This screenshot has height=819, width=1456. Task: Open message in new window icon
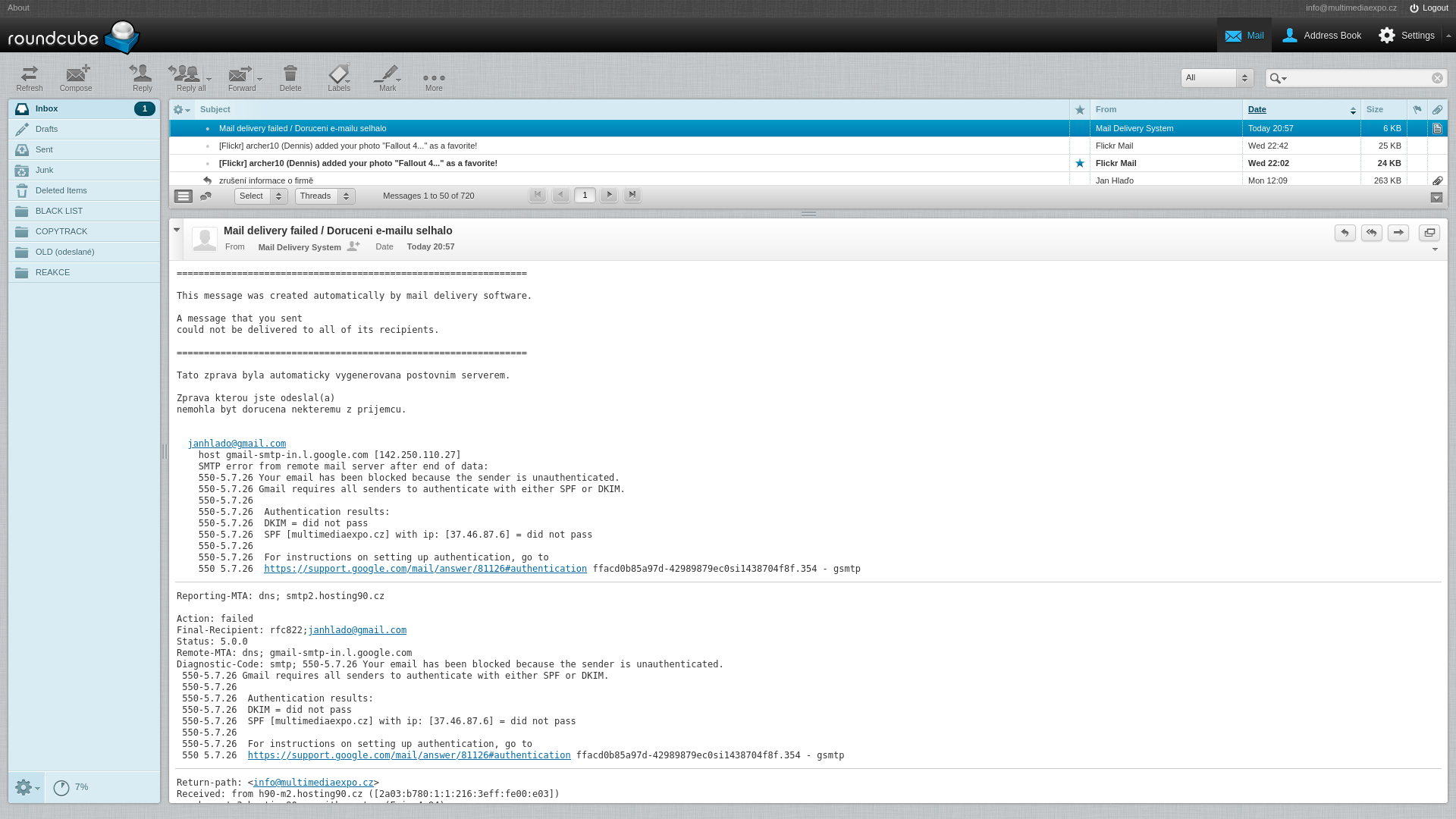(x=1429, y=233)
